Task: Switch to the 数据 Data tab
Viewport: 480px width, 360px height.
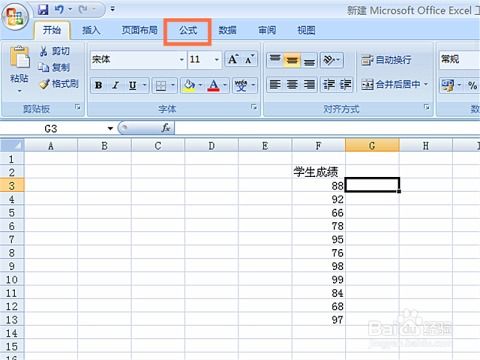Action: click(x=227, y=30)
